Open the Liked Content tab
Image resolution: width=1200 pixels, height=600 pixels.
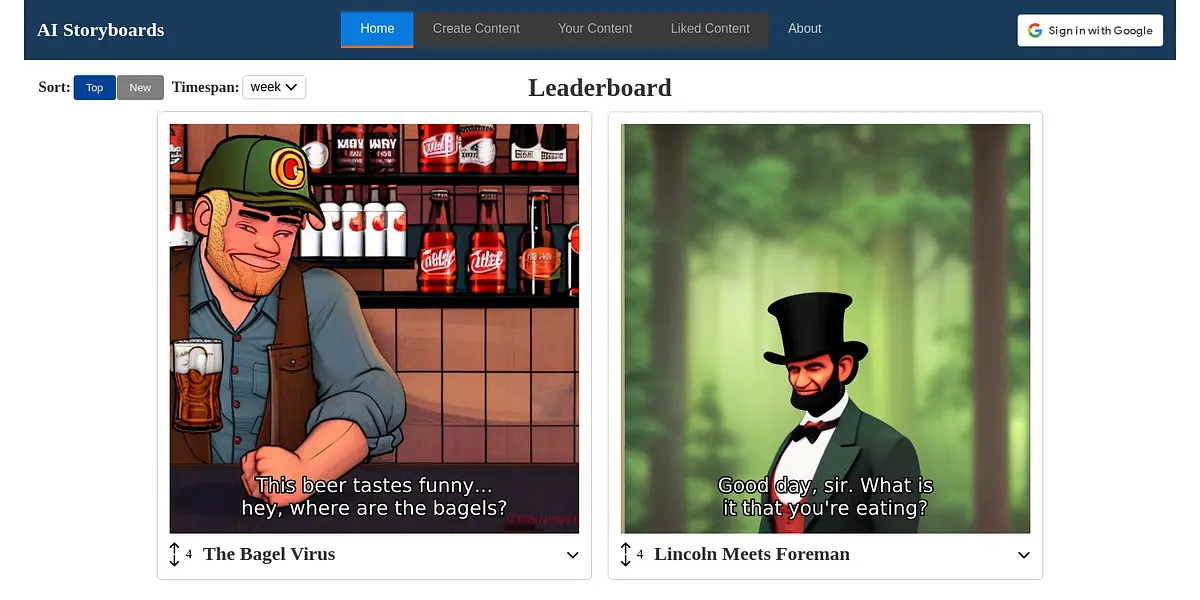pyautogui.click(x=710, y=29)
